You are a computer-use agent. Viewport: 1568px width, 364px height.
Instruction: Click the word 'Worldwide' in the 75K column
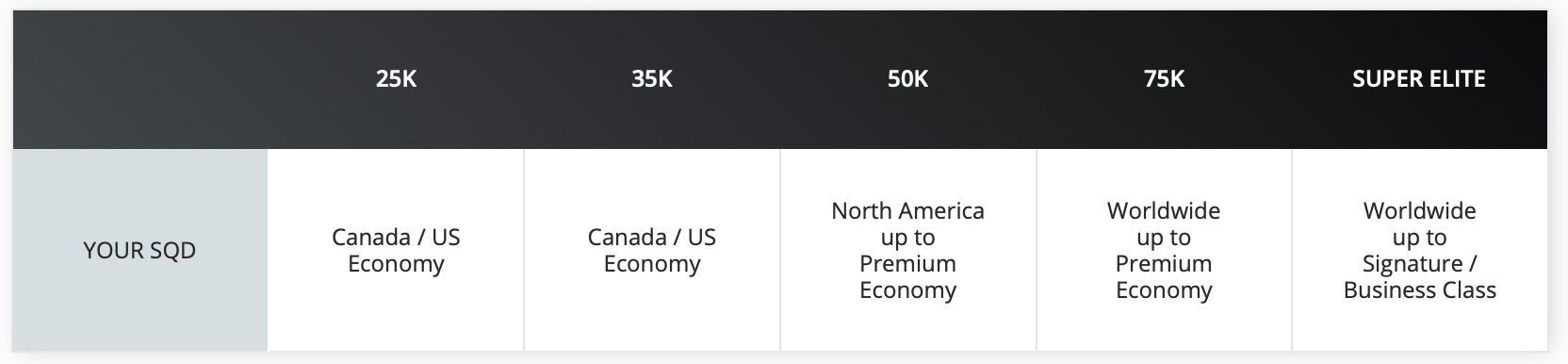pyautogui.click(x=1164, y=210)
